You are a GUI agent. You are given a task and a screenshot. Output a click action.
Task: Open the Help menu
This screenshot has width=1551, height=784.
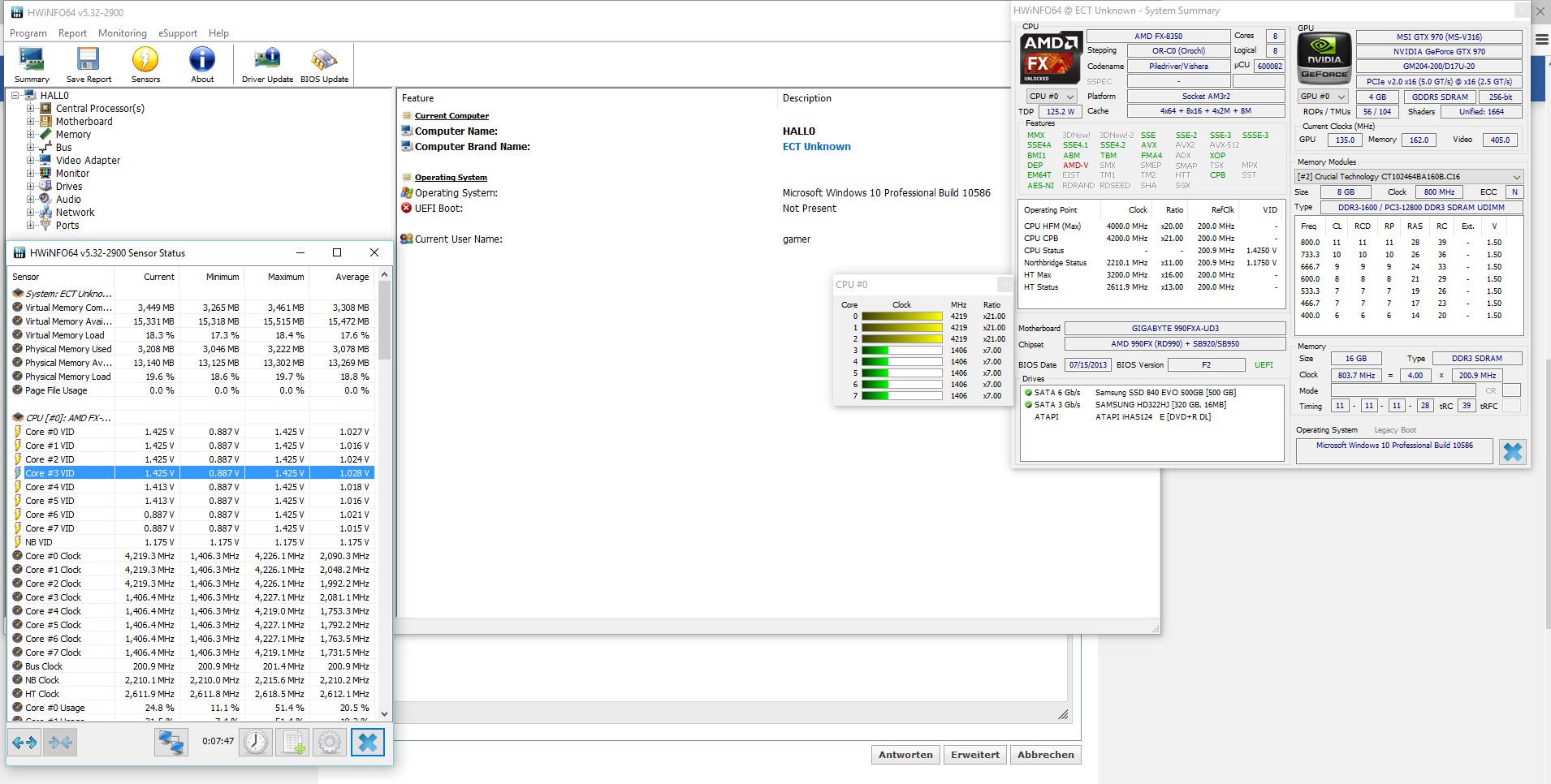point(218,33)
